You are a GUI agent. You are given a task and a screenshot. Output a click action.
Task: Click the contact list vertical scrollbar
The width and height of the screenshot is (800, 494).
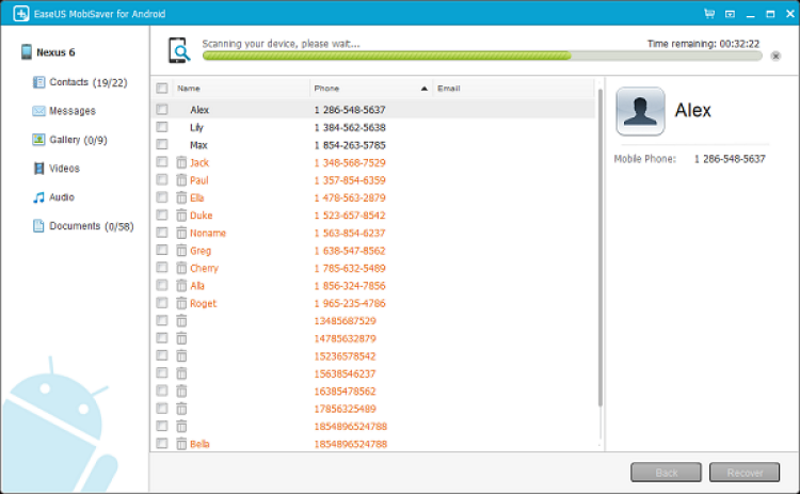600,248
